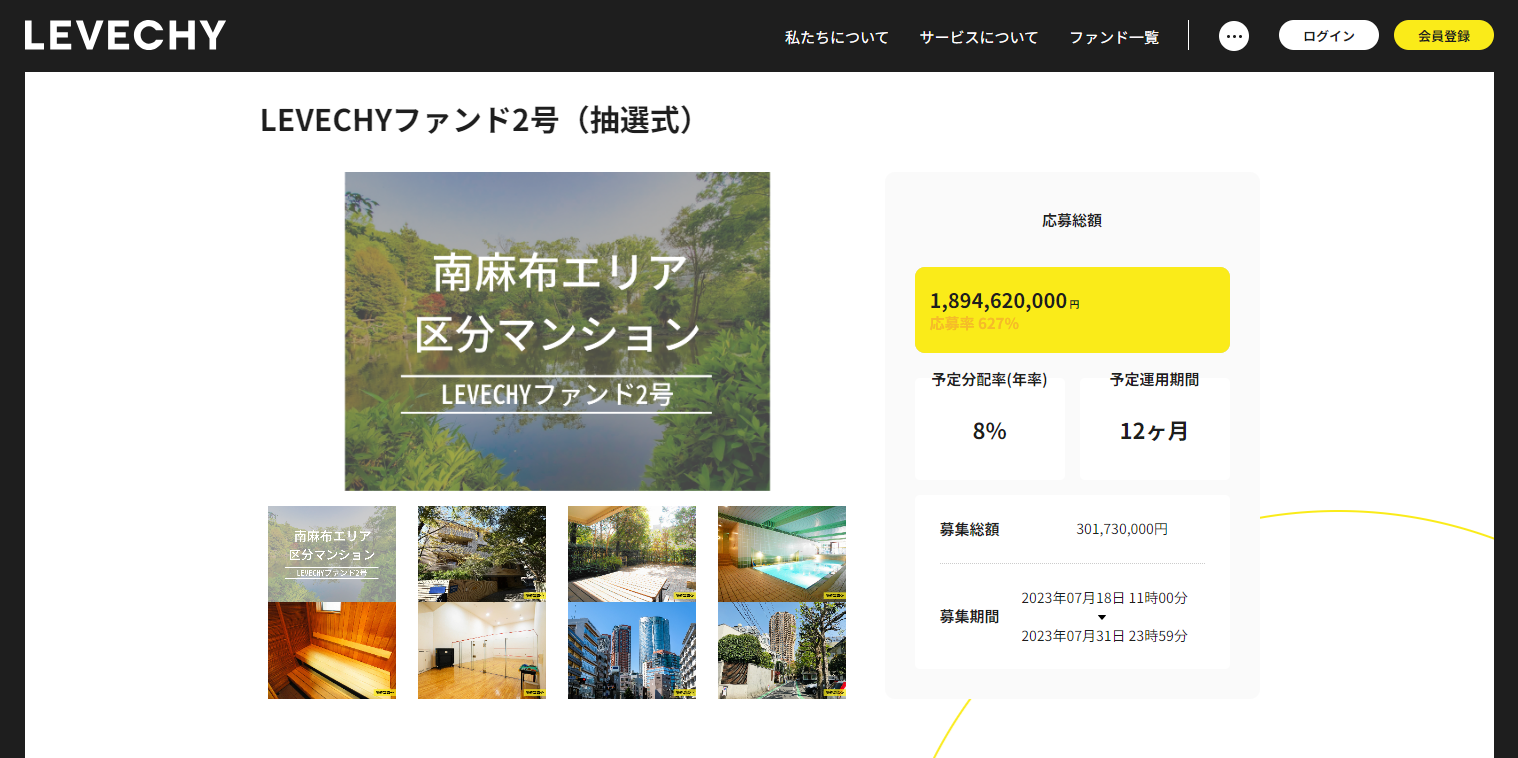
Task: Select the squash court thumbnail
Action: 482,650
